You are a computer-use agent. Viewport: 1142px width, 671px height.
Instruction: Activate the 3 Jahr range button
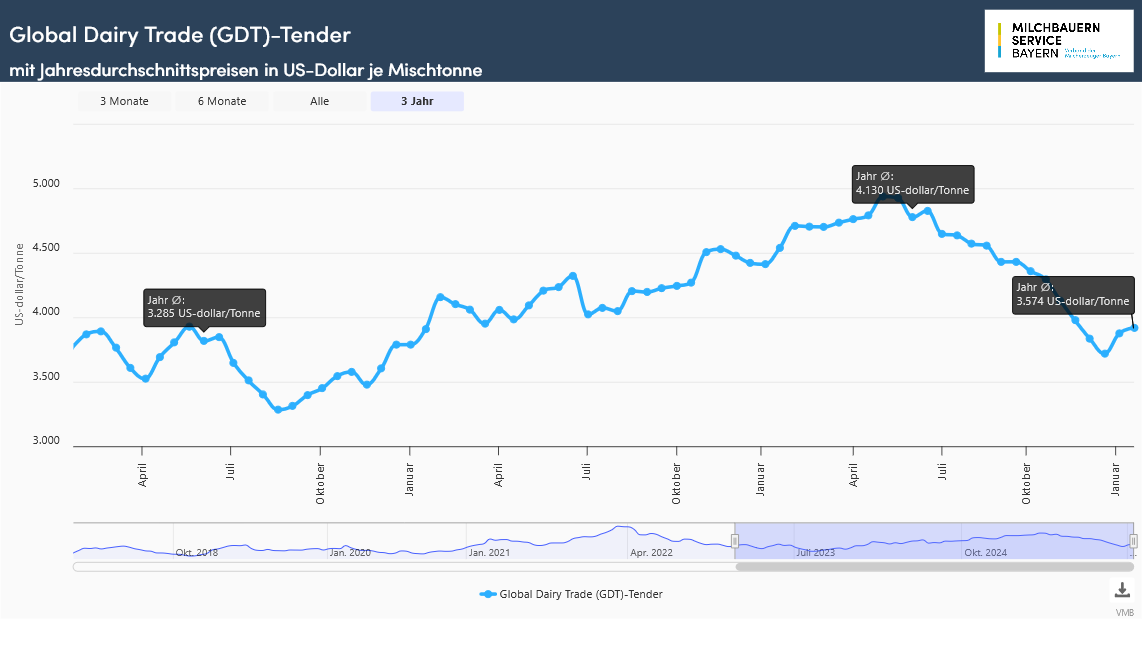click(417, 101)
